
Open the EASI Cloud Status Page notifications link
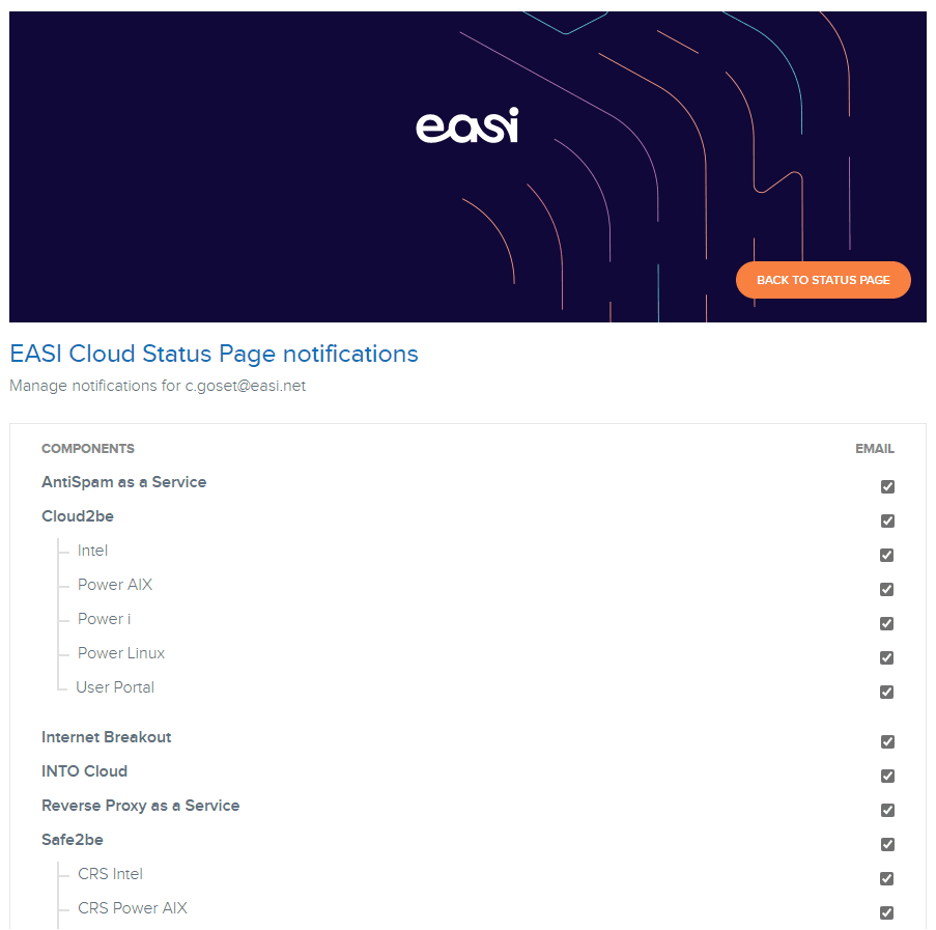coord(212,354)
